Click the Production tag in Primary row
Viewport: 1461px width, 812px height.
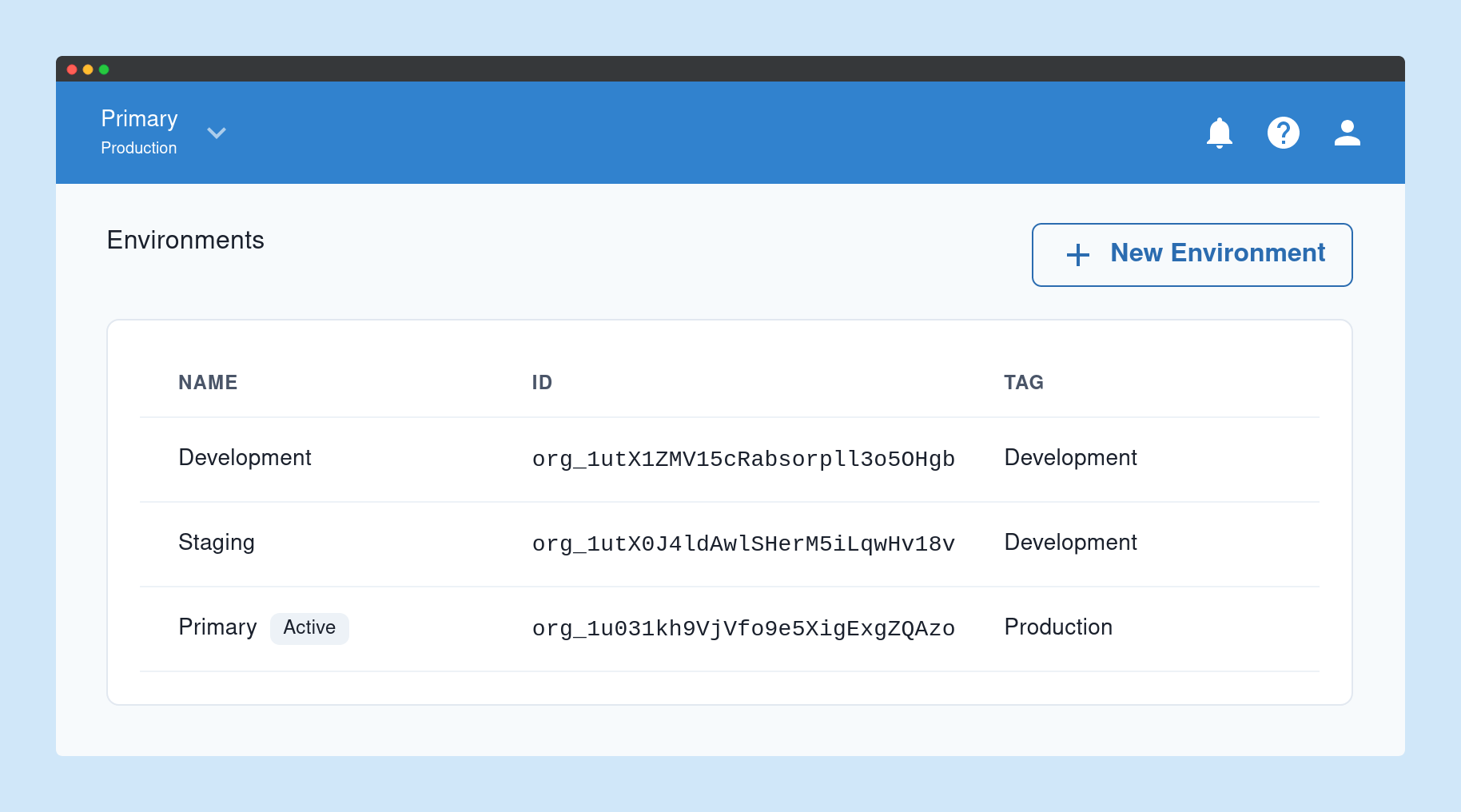(x=1057, y=627)
